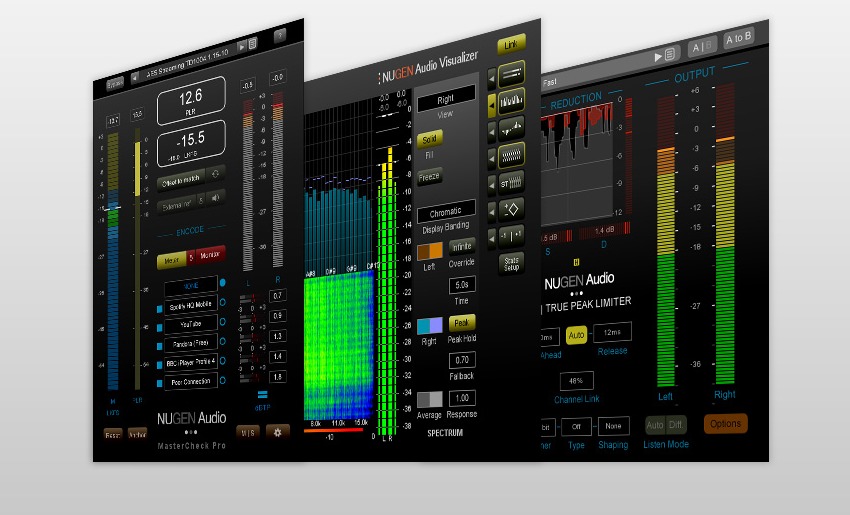Enable the YouTube encode preset checkbox
Viewport: 850px width, 515px height.
click(x=160, y=325)
